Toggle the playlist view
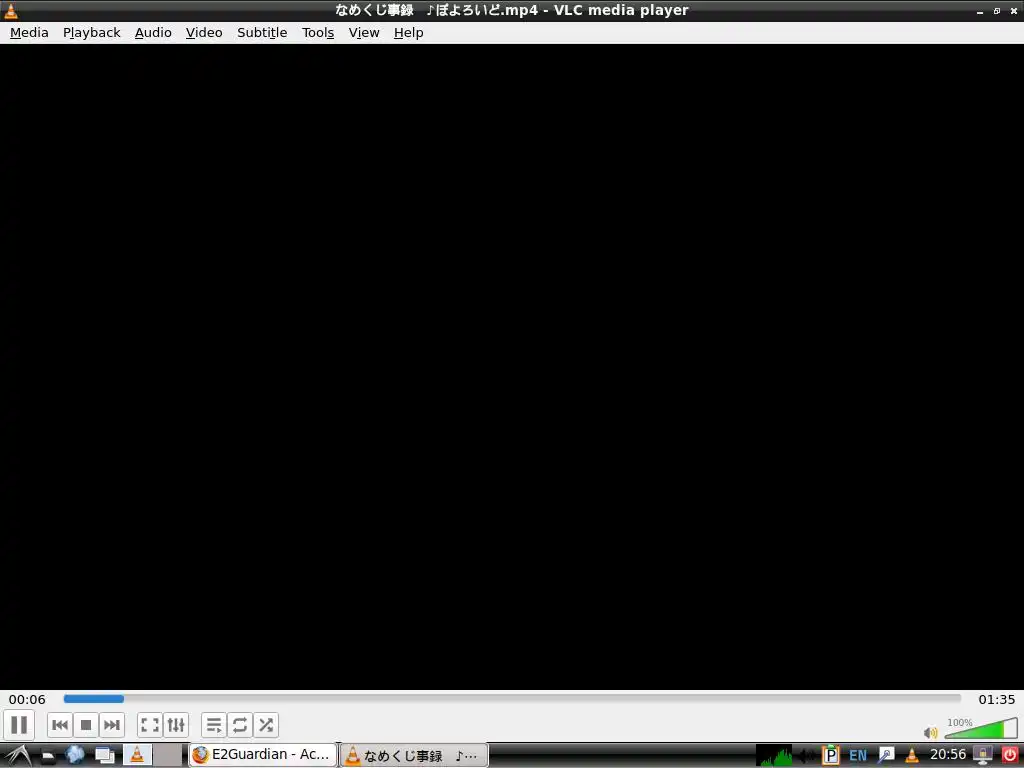Image resolution: width=1024 pixels, height=768 pixels. pos(214,725)
